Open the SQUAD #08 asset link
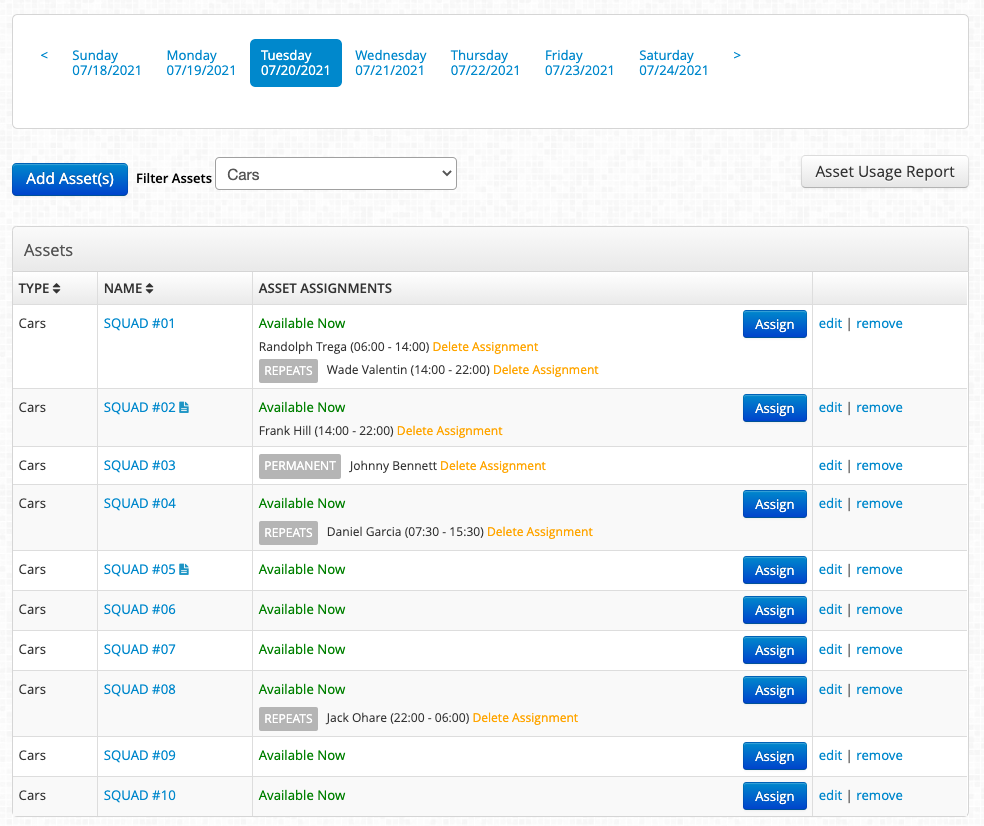 tap(139, 690)
